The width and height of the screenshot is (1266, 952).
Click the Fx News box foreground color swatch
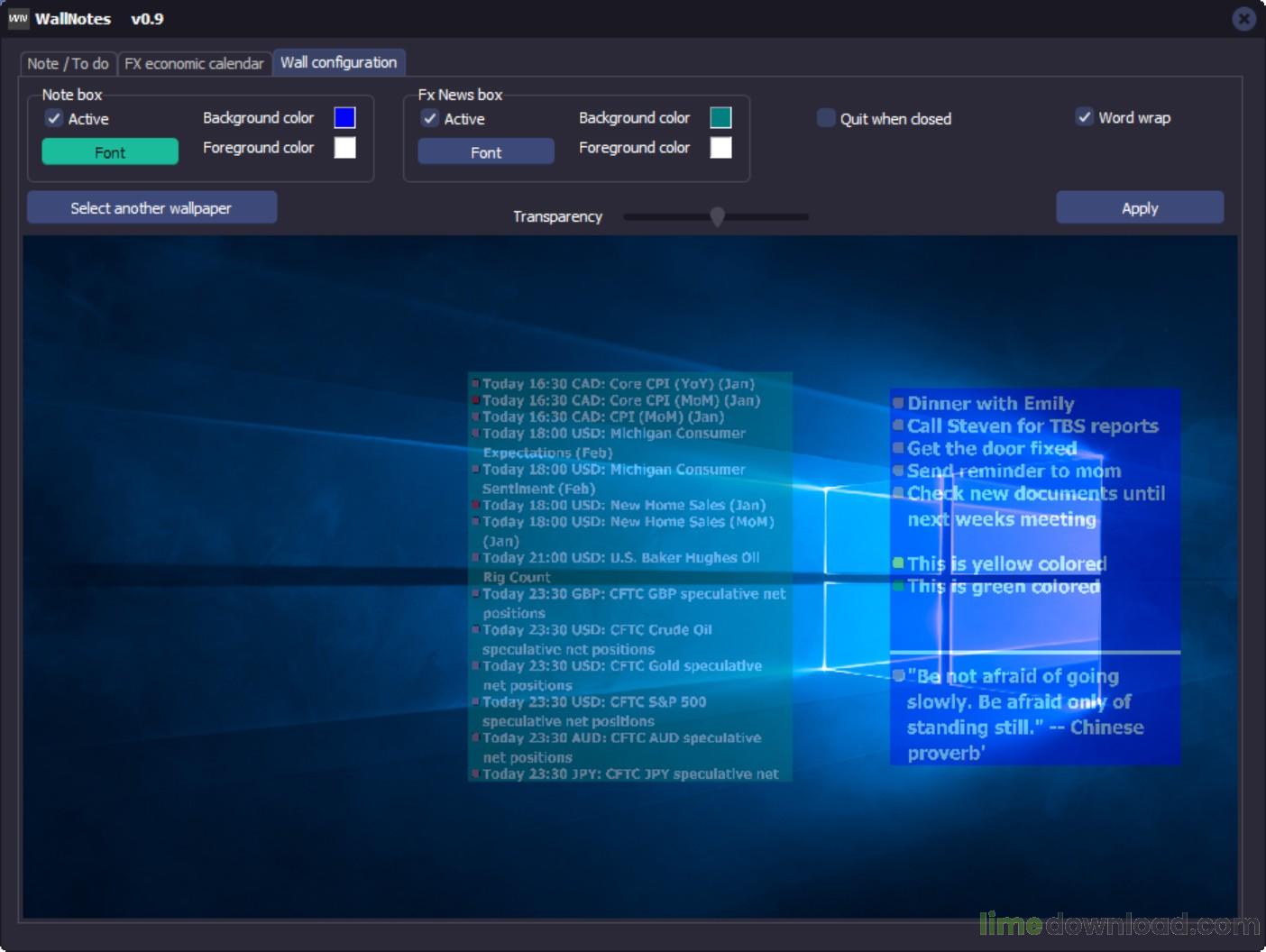tap(720, 147)
